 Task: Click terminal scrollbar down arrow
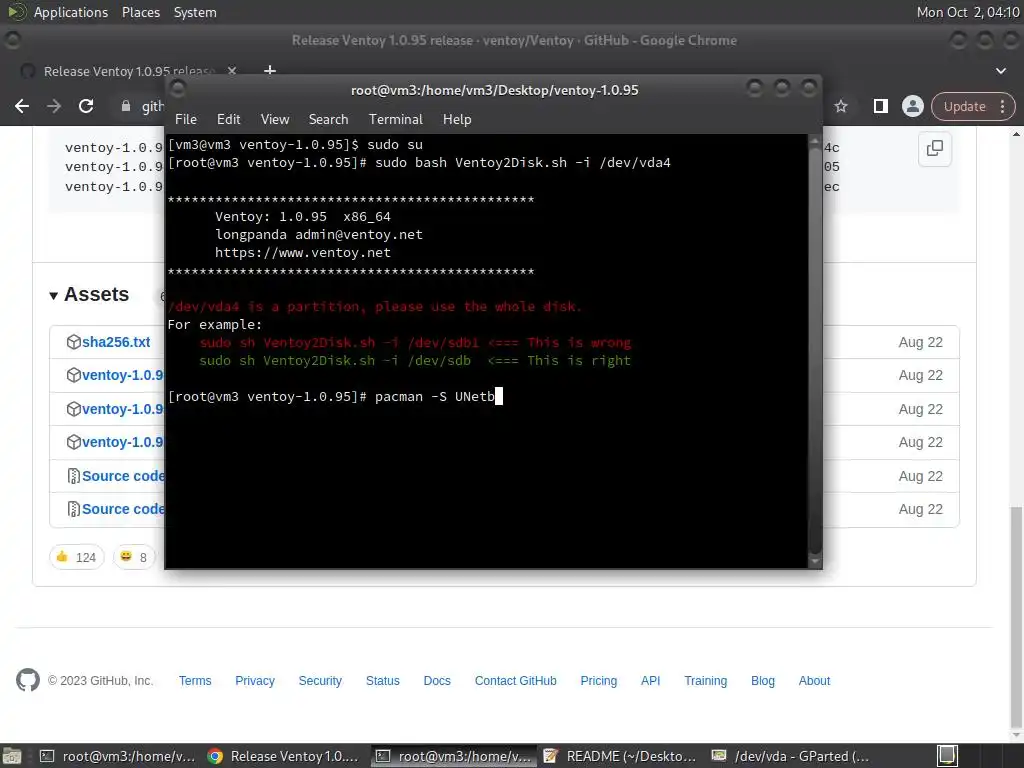pyautogui.click(x=814, y=561)
